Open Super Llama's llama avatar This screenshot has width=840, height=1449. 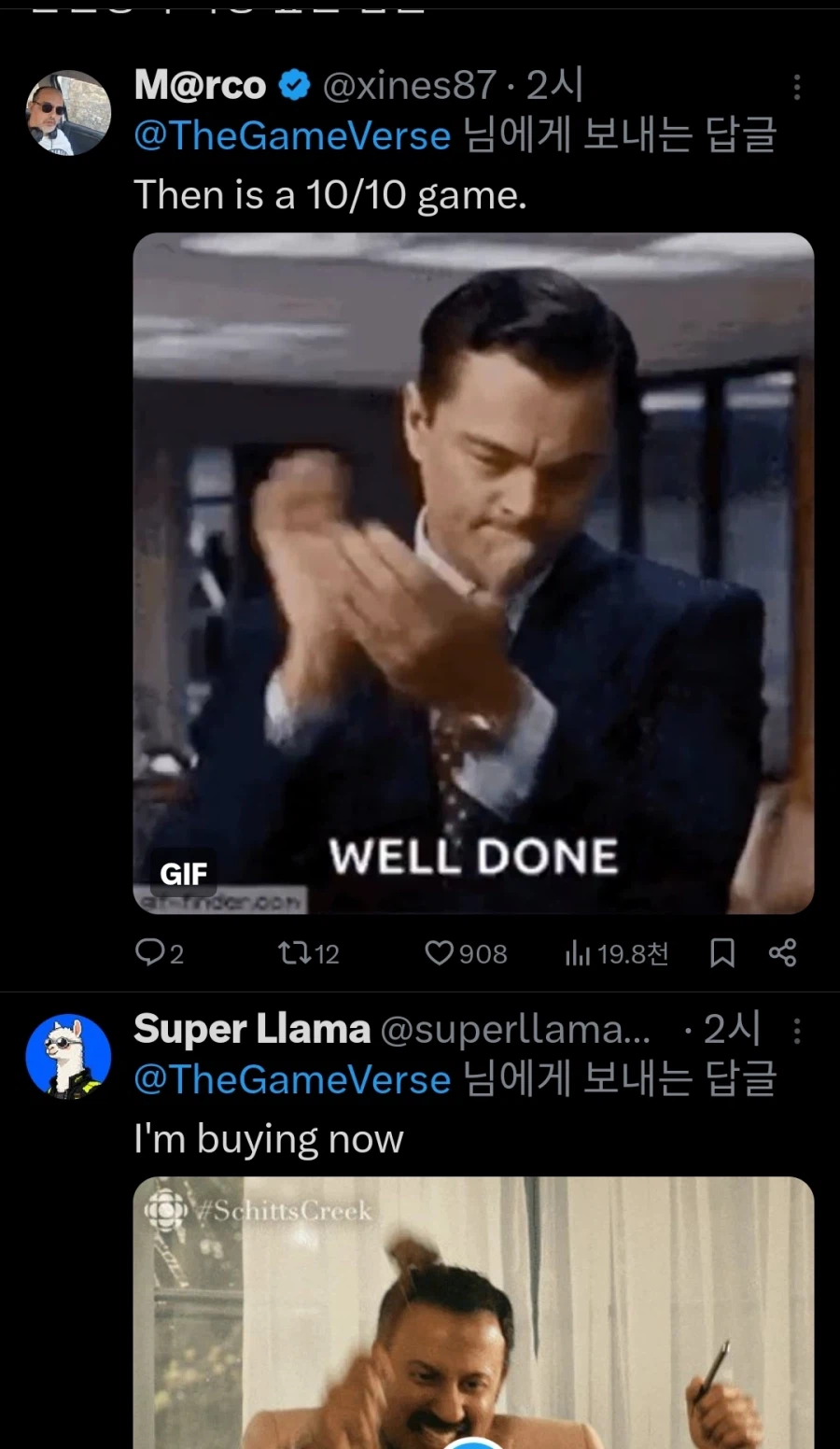pyautogui.click(x=68, y=1057)
